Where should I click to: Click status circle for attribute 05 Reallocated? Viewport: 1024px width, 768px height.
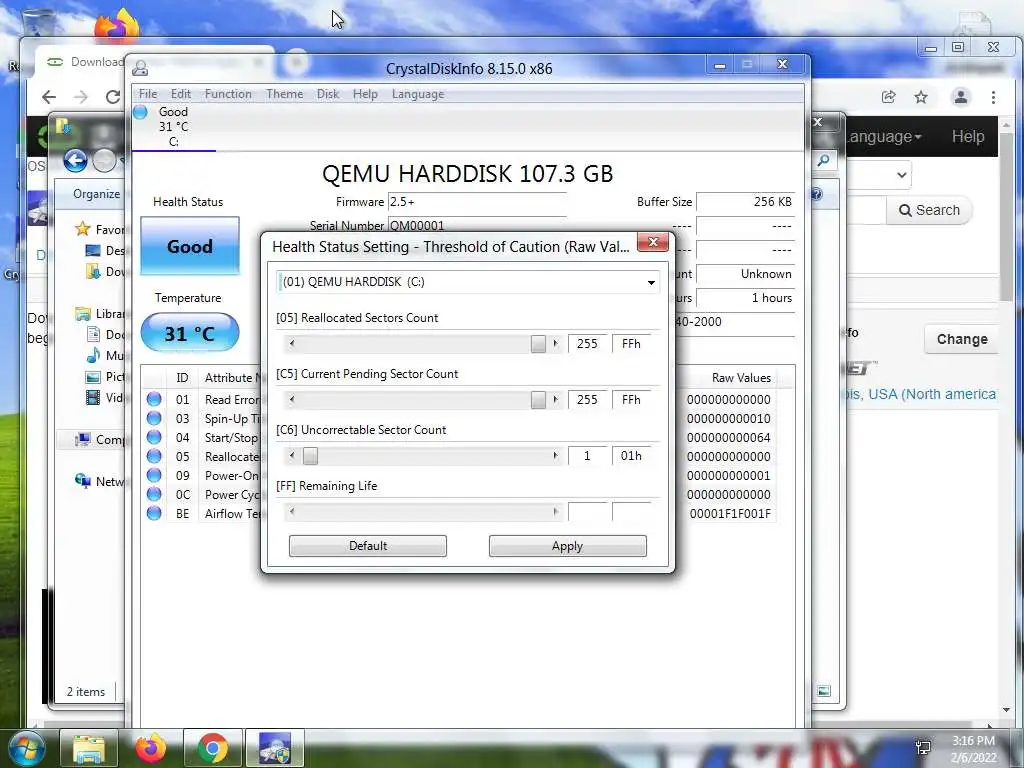(x=154, y=456)
